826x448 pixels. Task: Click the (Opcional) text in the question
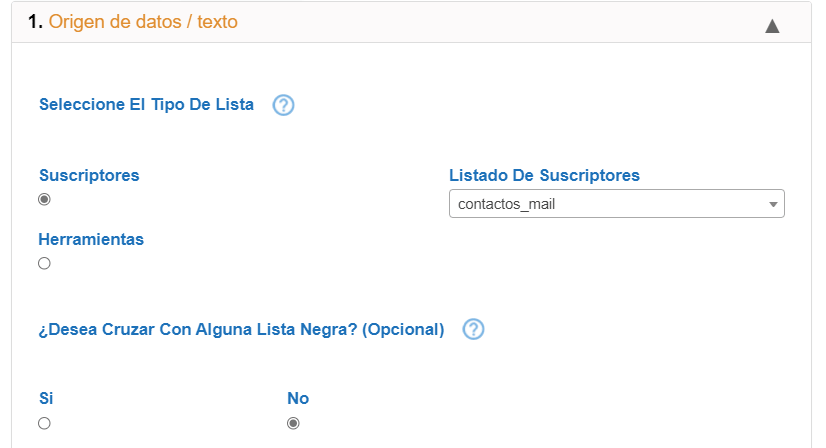tap(403, 329)
